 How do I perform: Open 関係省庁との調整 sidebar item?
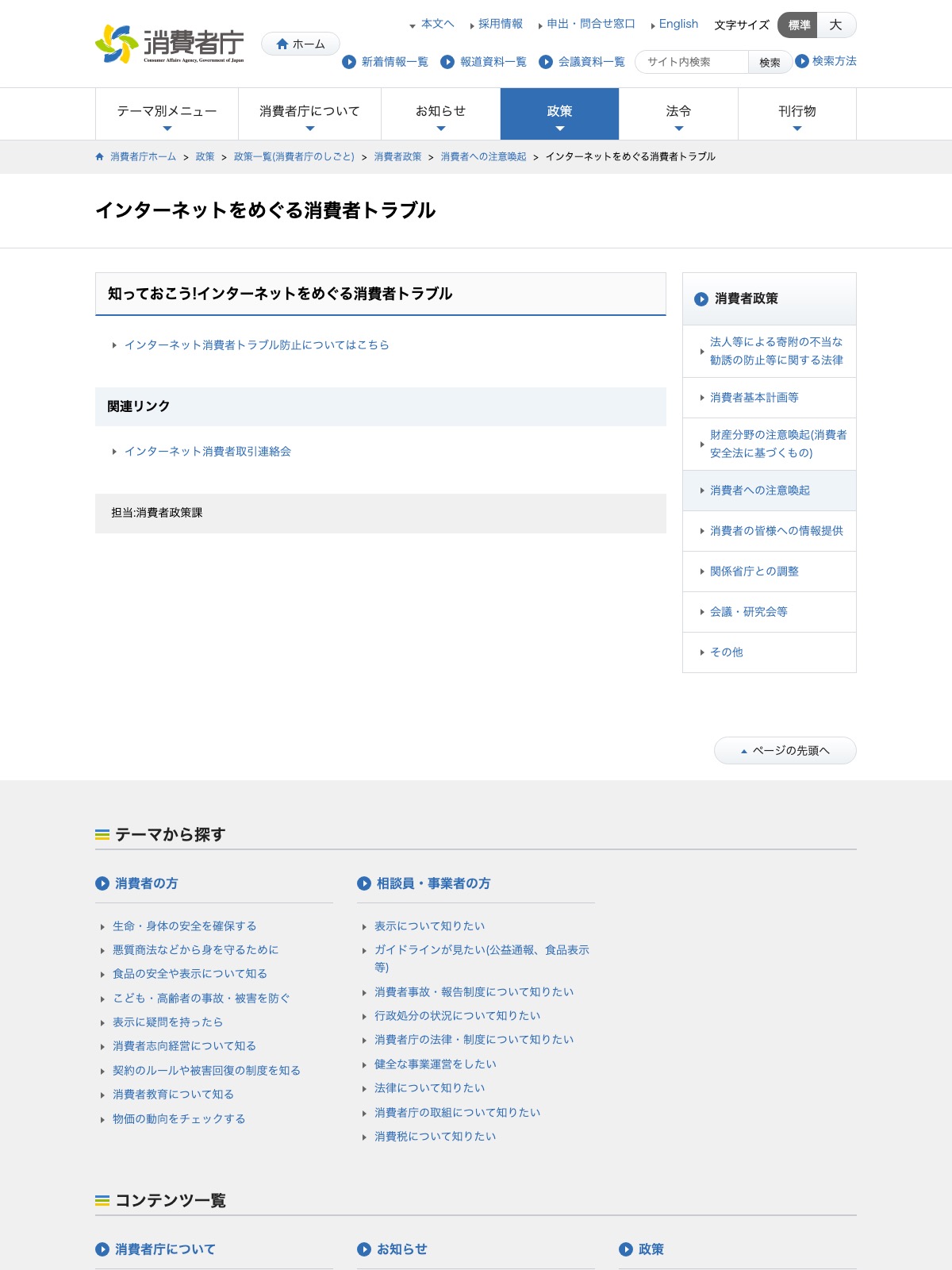pyautogui.click(x=770, y=571)
